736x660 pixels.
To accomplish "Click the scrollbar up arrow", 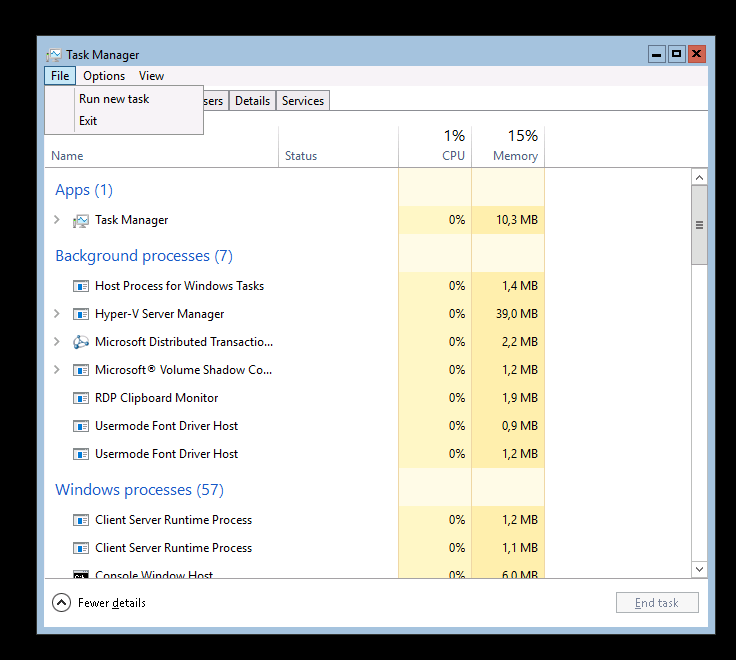I will click(699, 177).
